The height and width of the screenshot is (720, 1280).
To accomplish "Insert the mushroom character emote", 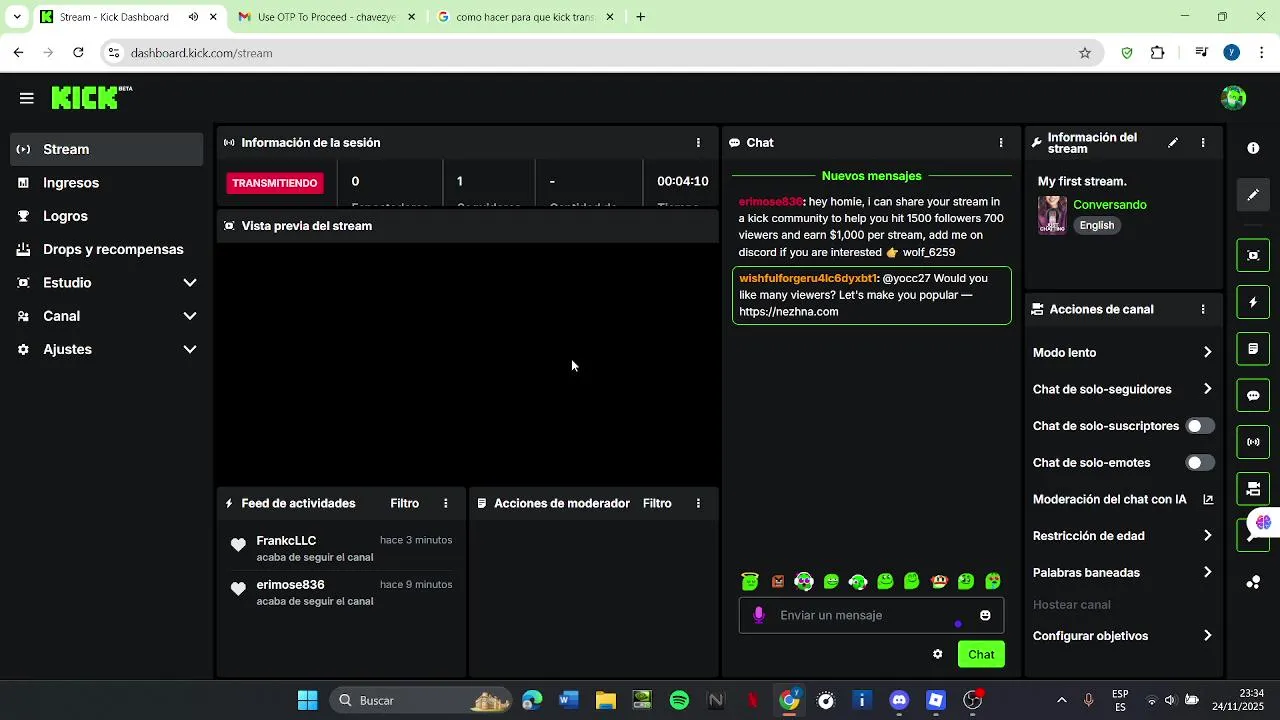I will tap(939, 582).
